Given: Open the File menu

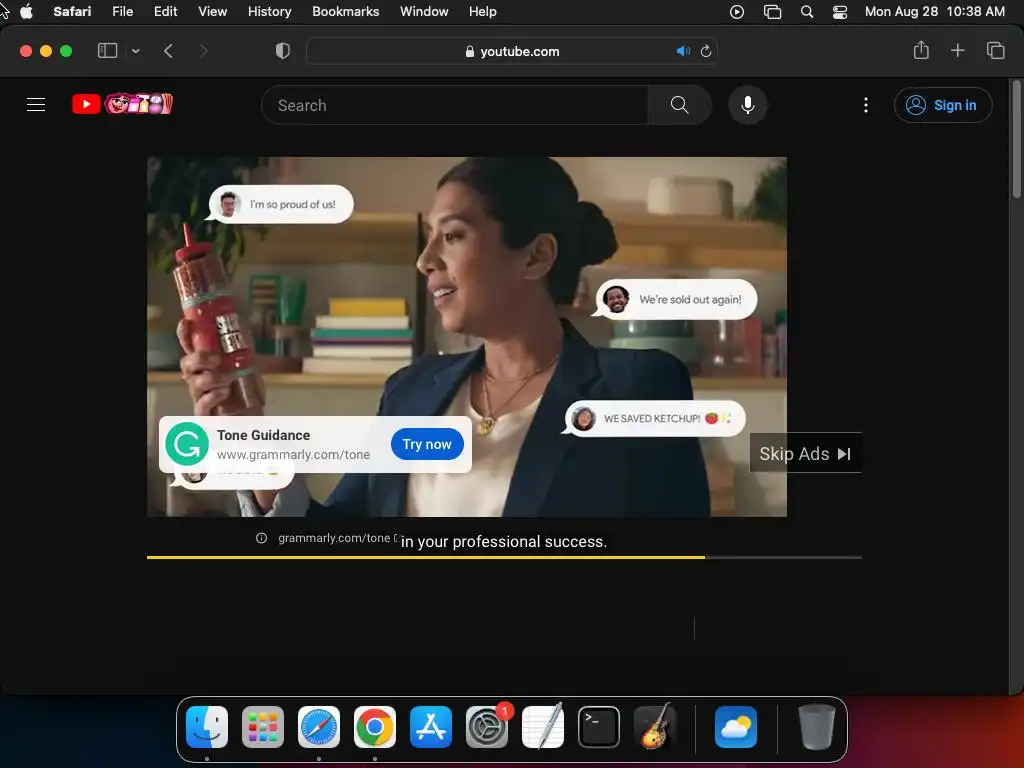Looking at the screenshot, I should pos(122,12).
